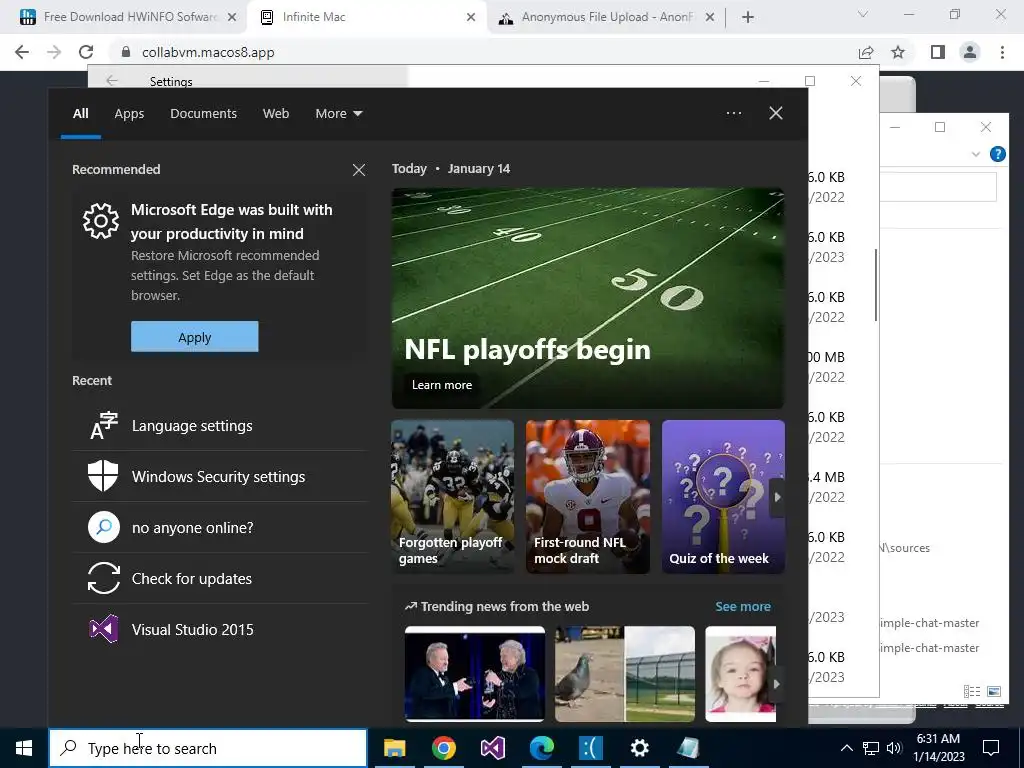Dismiss the Recommended section
Viewport: 1024px width, 768px height.
(x=359, y=170)
